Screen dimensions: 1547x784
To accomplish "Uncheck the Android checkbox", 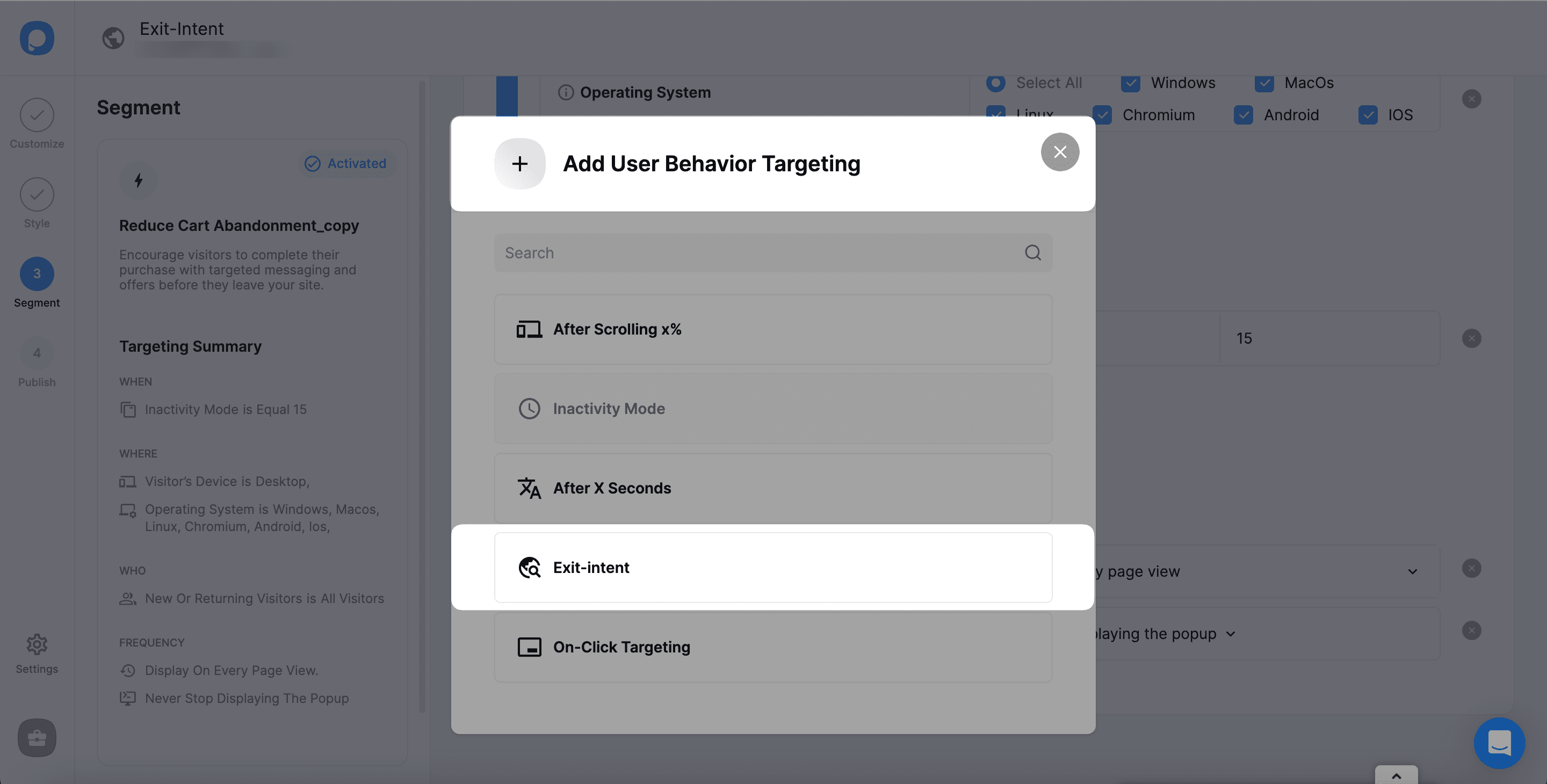I will pos(1244,115).
